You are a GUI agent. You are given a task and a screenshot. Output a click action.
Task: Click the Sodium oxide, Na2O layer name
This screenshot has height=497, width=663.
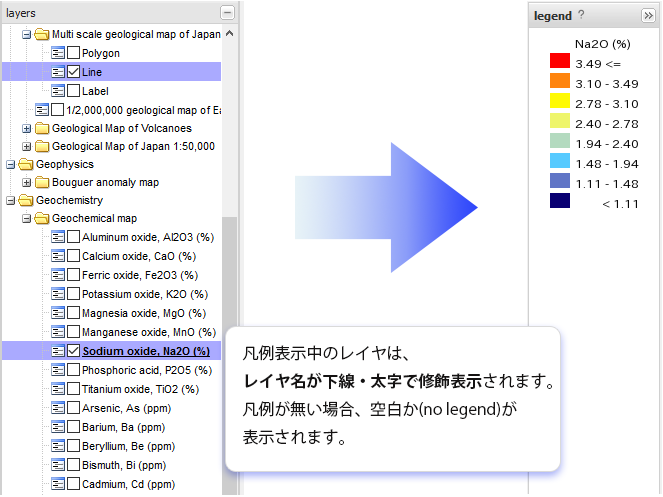pyautogui.click(x=146, y=351)
